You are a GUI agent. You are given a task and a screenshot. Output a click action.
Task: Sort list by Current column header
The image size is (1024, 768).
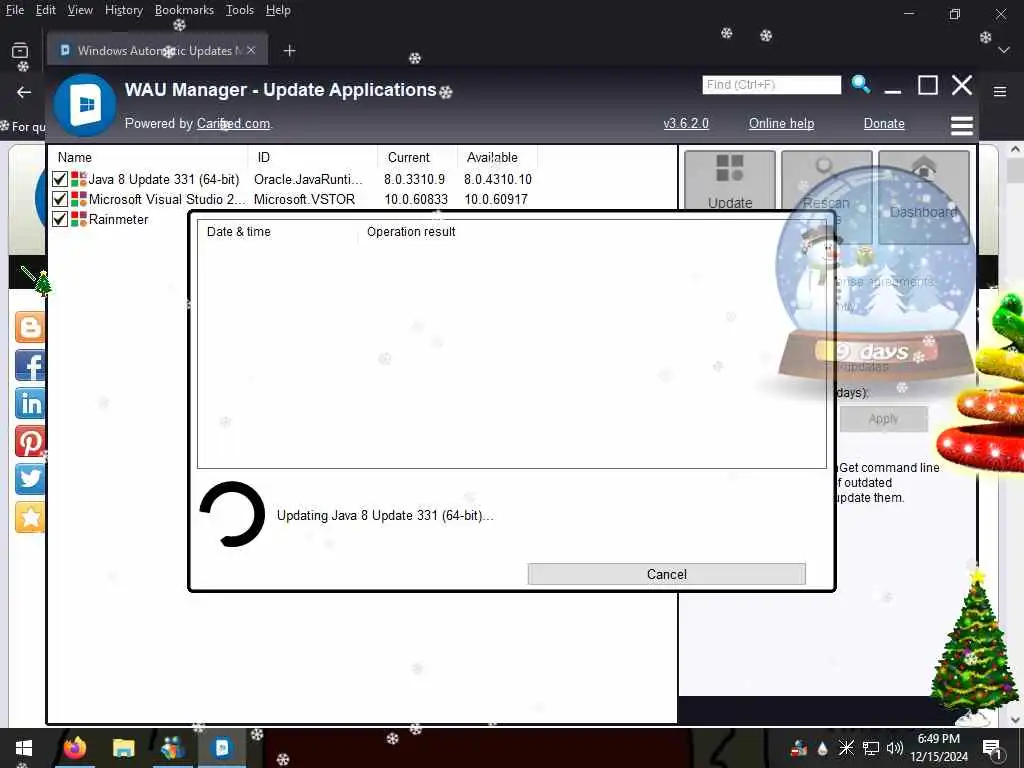click(x=417, y=157)
